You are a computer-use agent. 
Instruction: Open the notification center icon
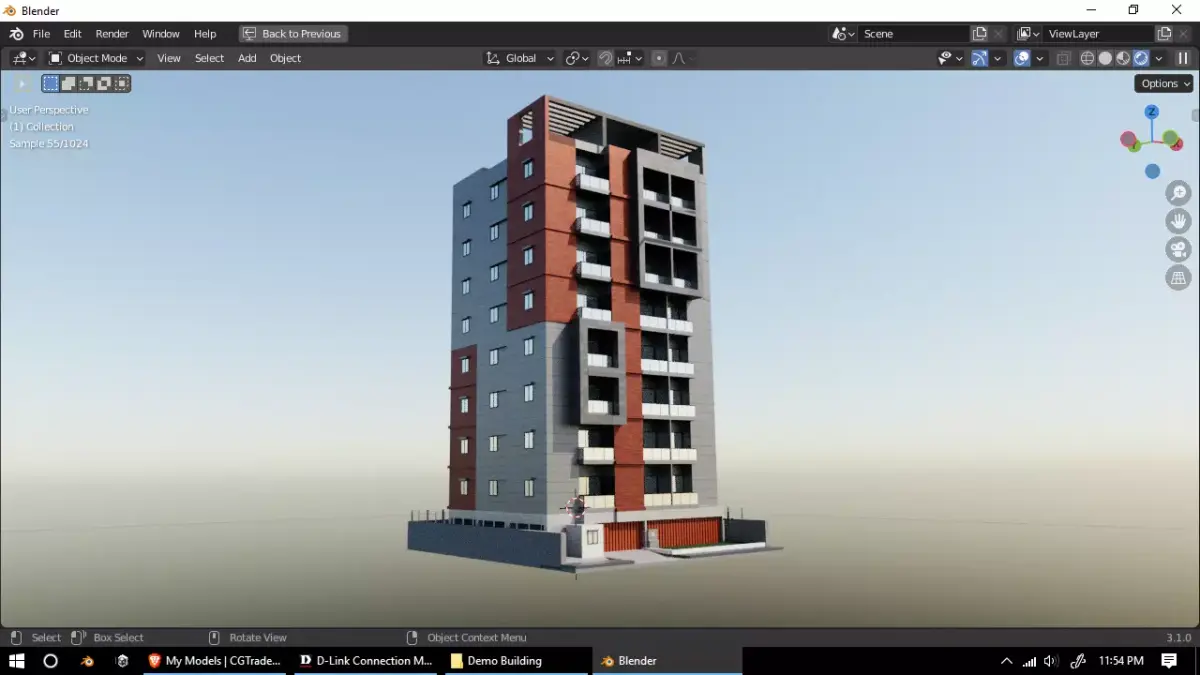(x=1169, y=661)
